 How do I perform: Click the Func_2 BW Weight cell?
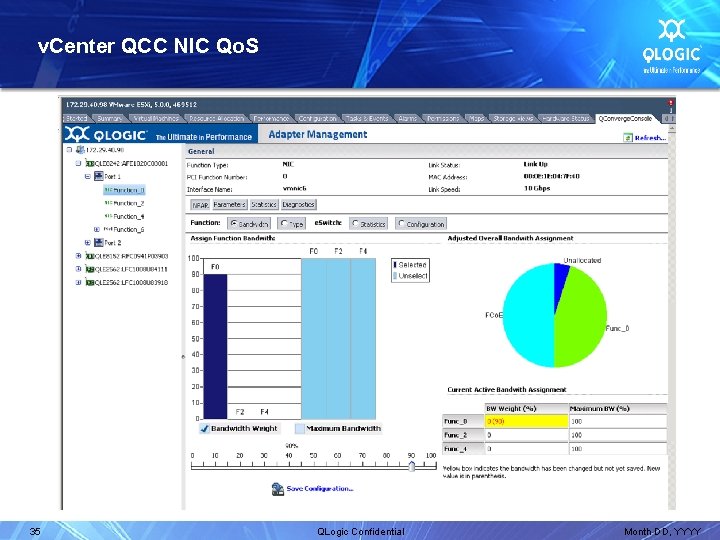(x=526, y=435)
